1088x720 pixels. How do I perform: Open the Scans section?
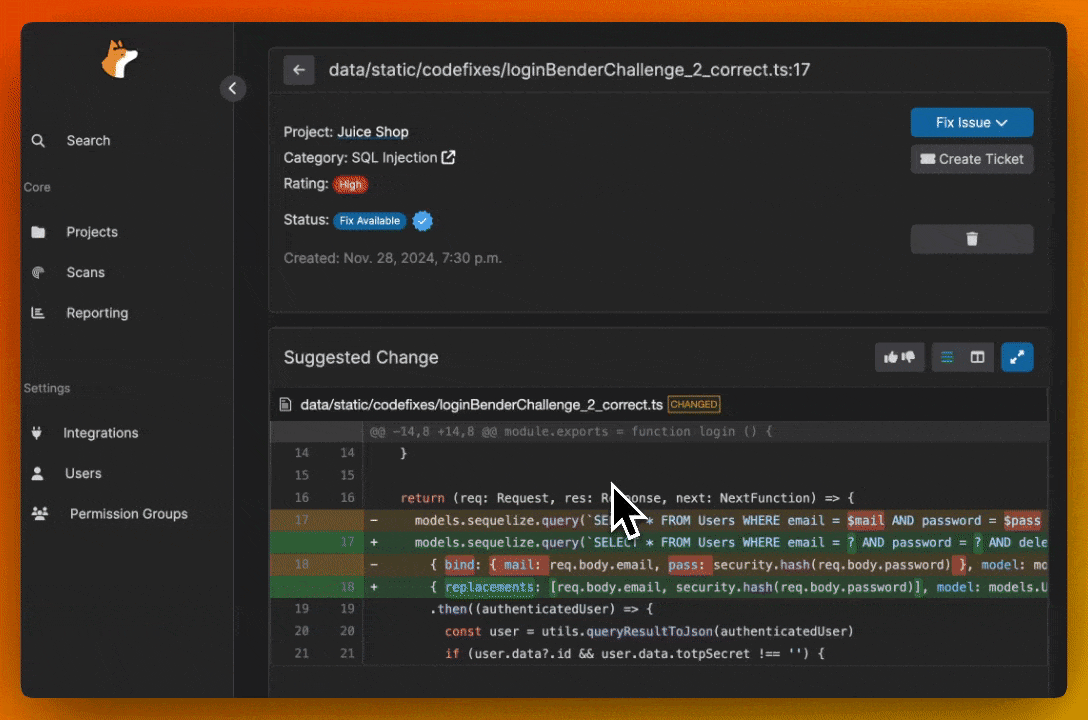(x=85, y=272)
